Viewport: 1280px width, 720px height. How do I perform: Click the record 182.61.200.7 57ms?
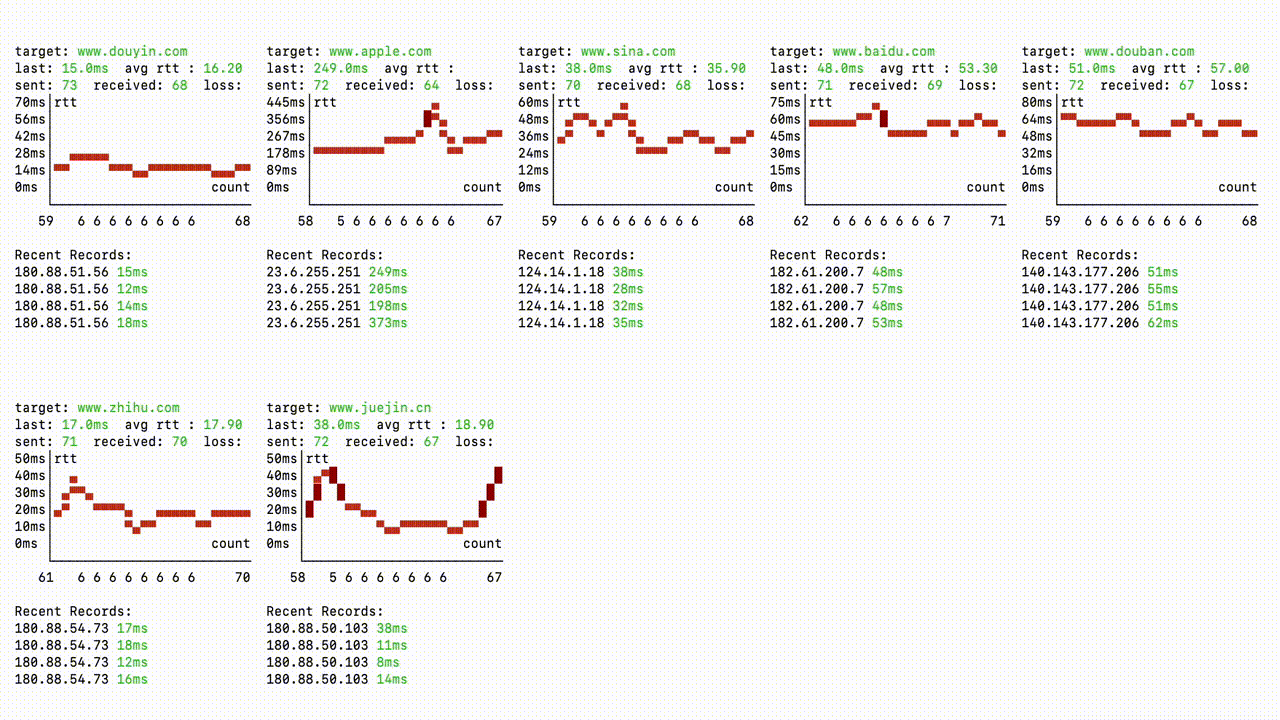837,289
